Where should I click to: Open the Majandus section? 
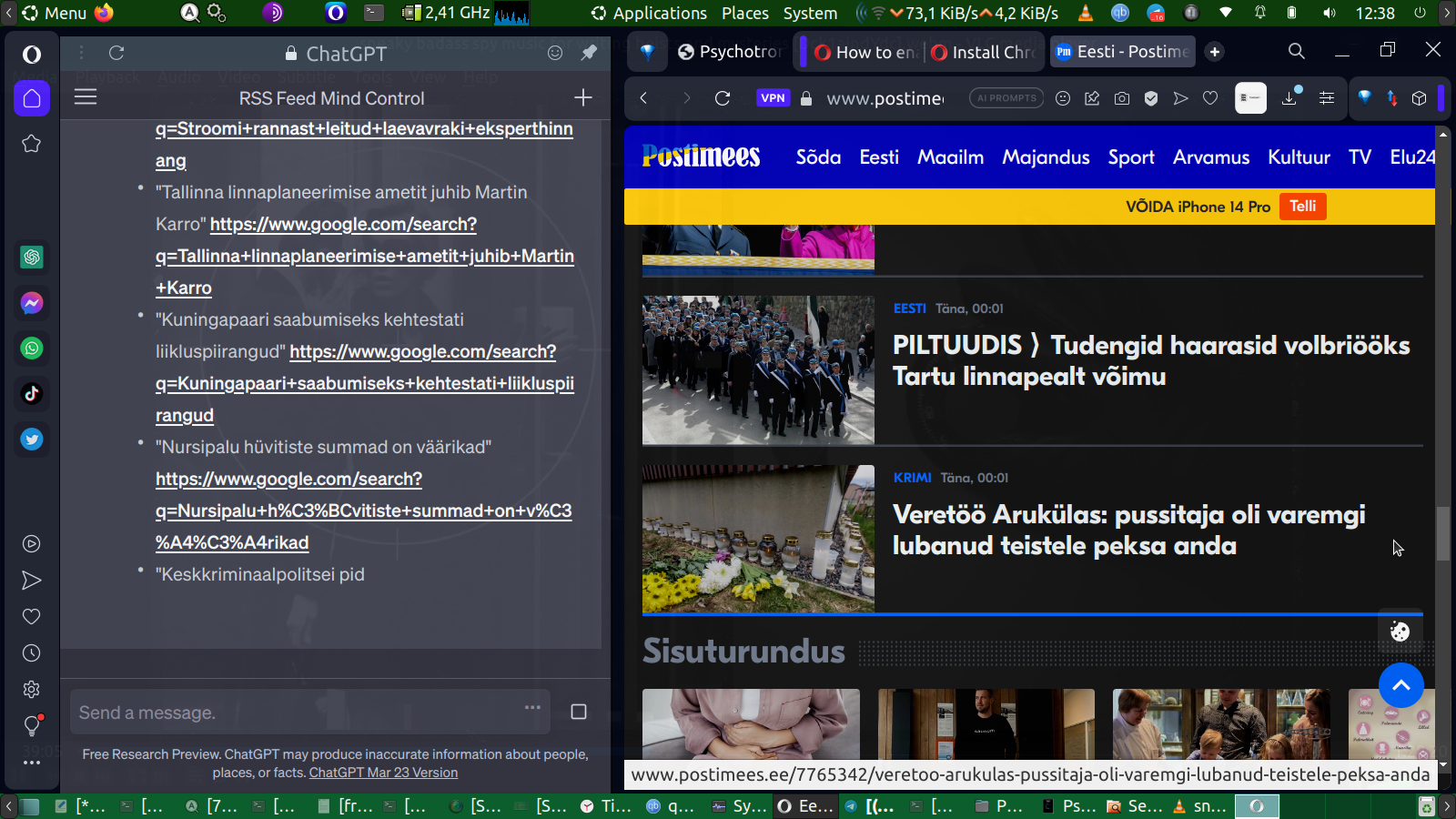click(x=1046, y=157)
